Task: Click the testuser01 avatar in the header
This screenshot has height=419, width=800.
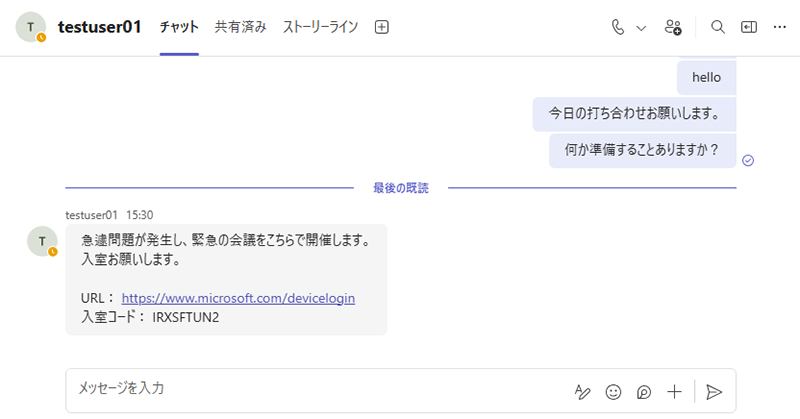Action: 31,27
